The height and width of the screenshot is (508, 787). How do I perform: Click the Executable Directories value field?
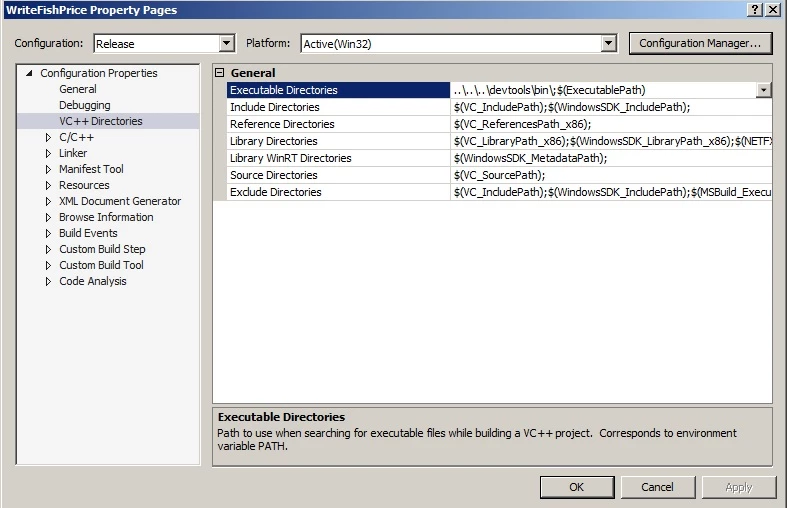click(x=603, y=90)
